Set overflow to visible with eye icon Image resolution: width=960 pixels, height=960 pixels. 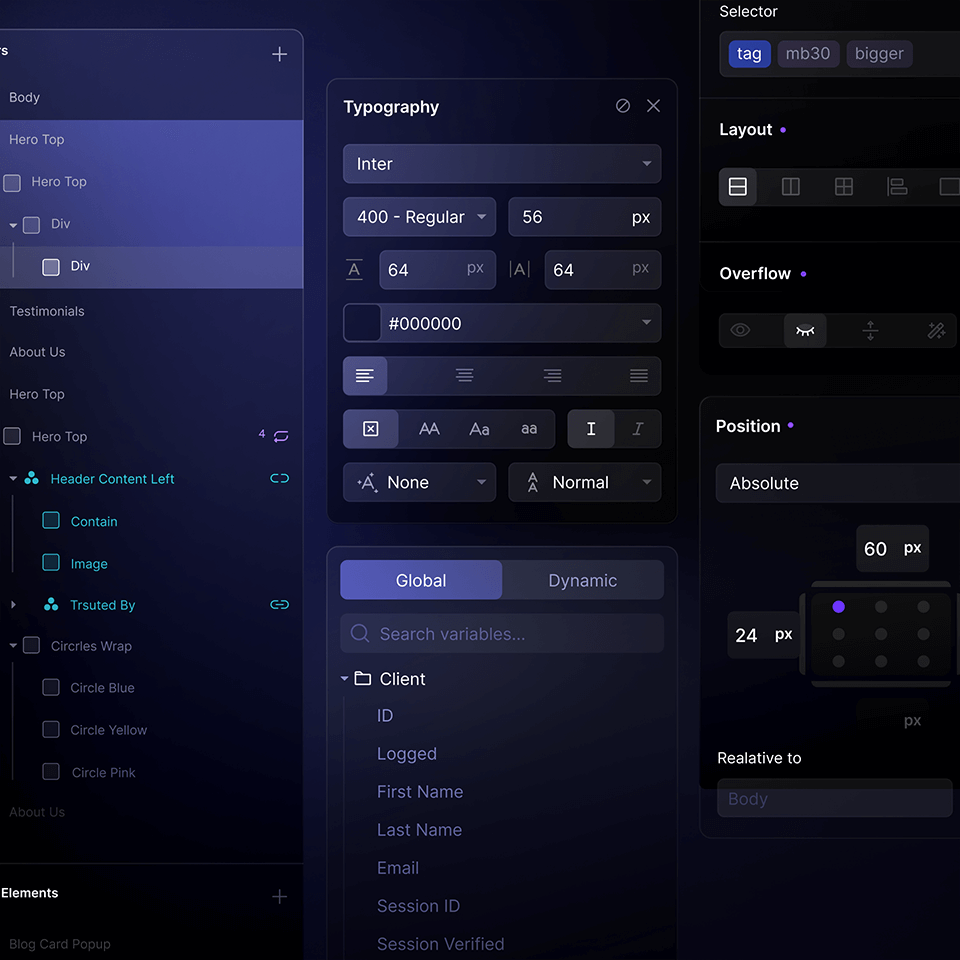[740, 331]
